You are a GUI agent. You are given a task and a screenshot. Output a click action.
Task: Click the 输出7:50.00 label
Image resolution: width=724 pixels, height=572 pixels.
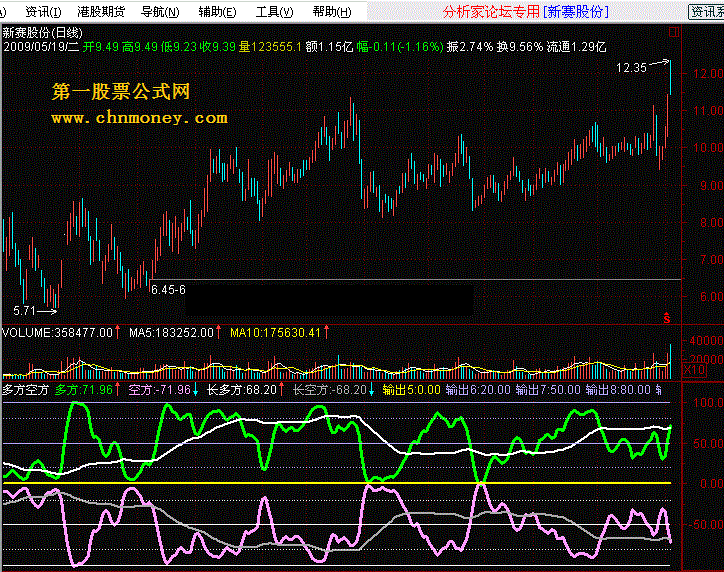point(548,390)
